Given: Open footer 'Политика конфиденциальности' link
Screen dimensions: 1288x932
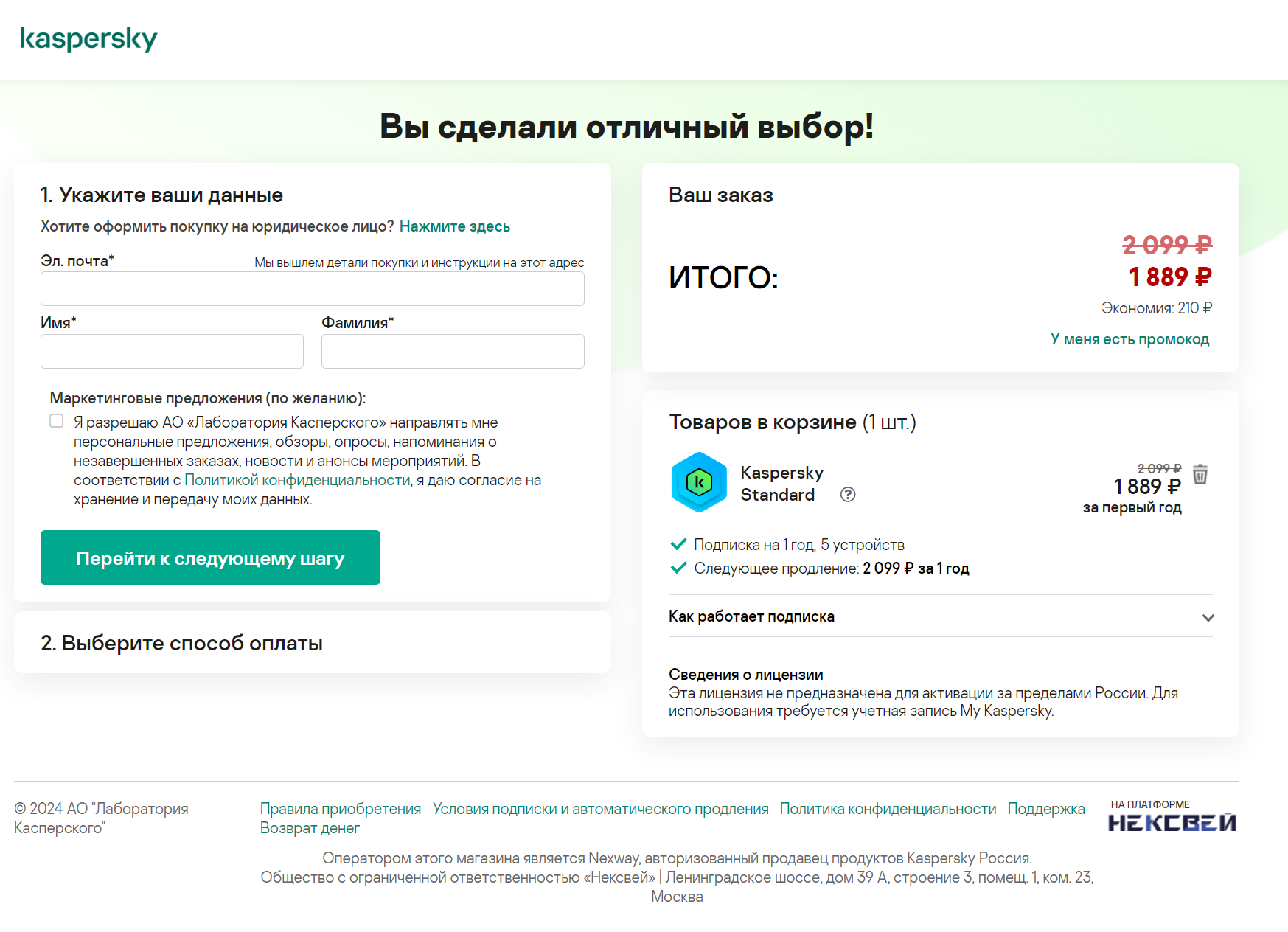Looking at the screenshot, I should pyautogui.click(x=888, y=809).
